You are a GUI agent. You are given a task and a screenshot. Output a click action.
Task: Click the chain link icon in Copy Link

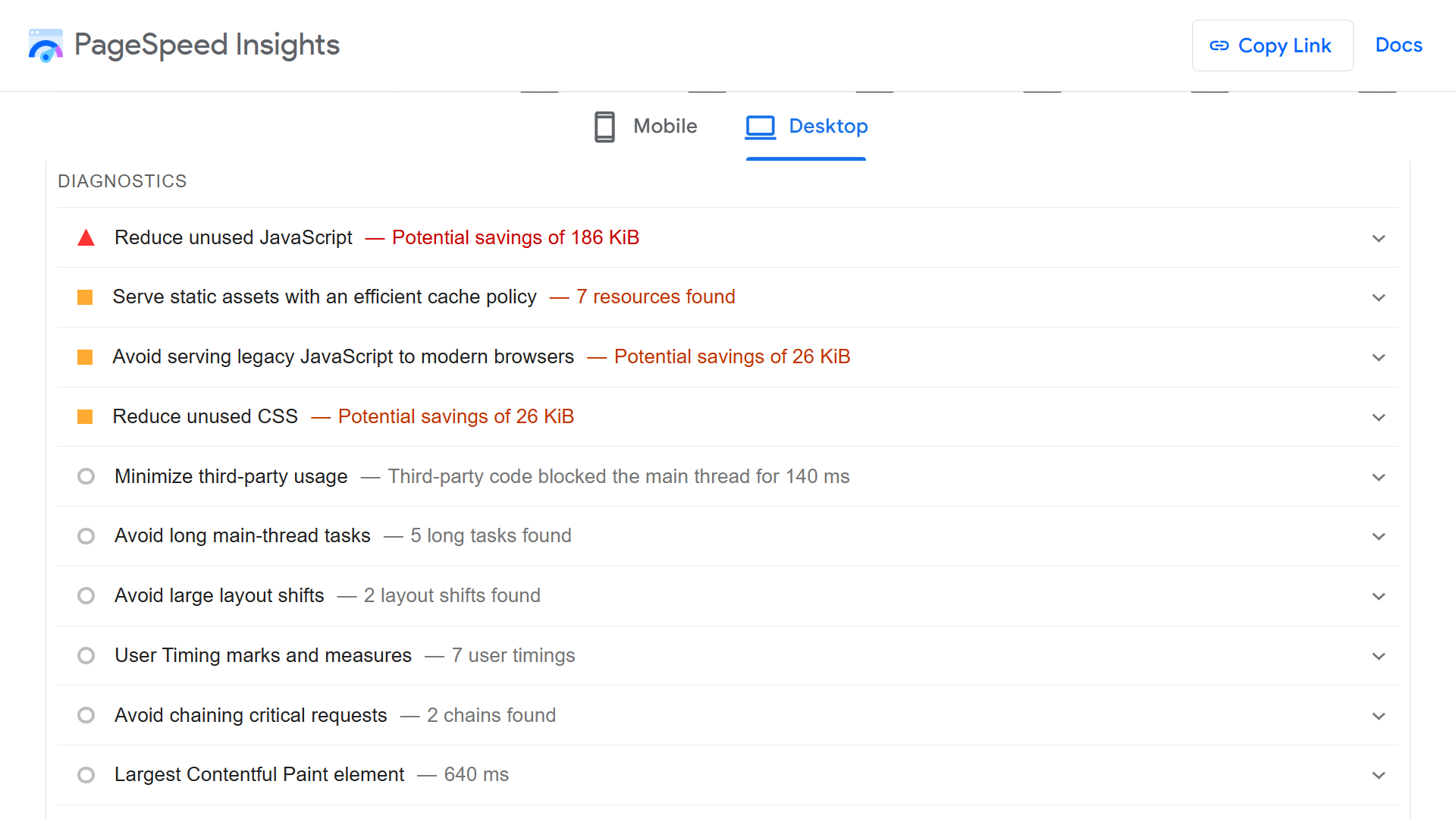tap(1219, 45)
